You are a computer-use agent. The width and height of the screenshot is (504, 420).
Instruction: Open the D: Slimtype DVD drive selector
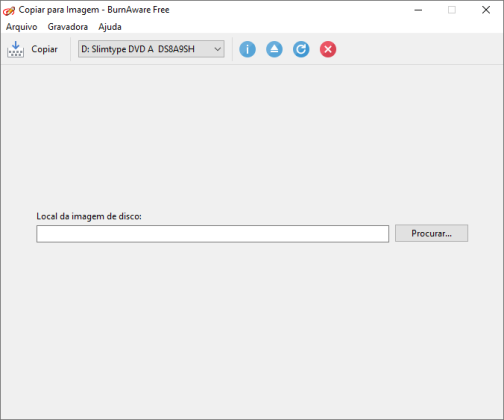(x=151, y=49)
